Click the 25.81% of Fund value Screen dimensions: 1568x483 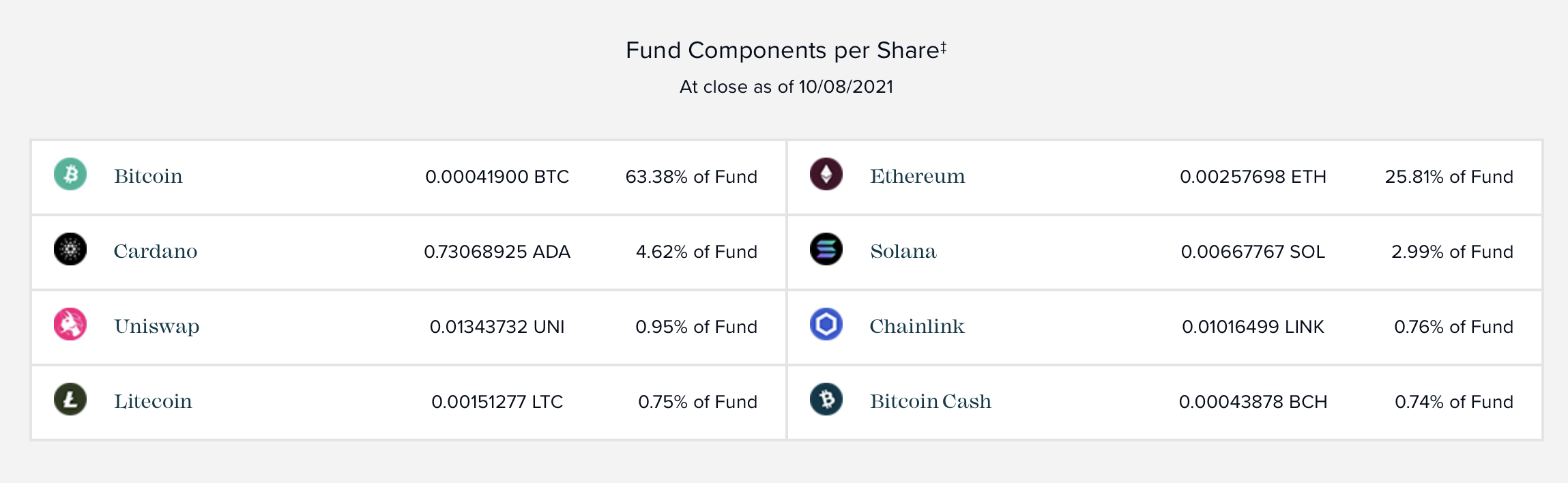coord(1449,177)
